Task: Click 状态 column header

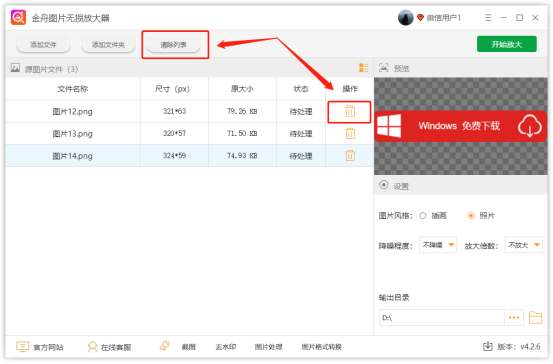Action: [301, 89]
